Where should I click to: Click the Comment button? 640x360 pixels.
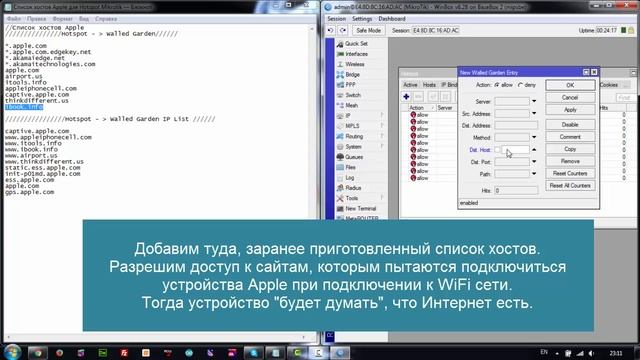click(570, 137)
